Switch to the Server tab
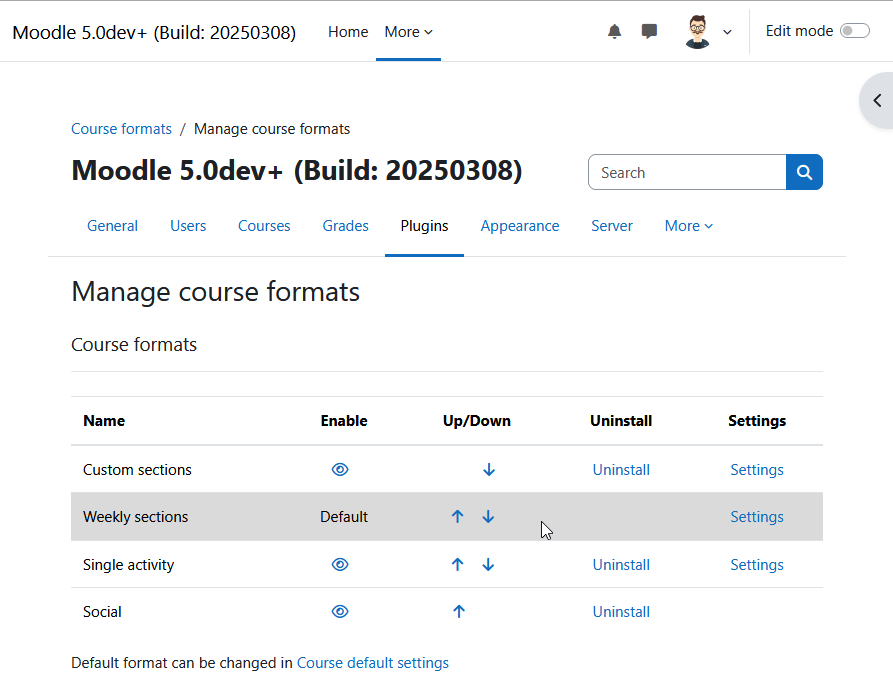 (612, 226)
